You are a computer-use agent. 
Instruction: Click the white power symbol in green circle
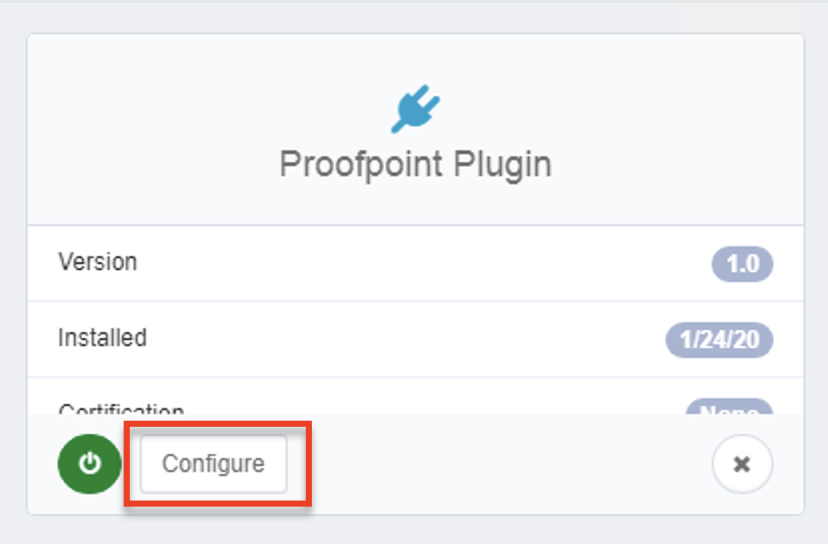pyautogui.click(x=90, y=464)
